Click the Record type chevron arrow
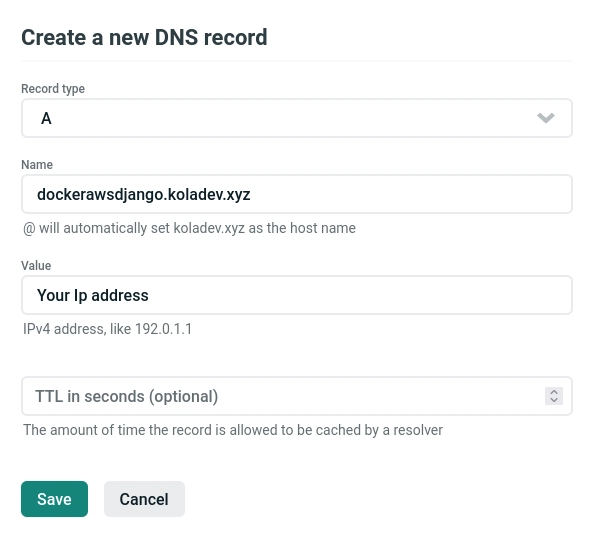This screenshot has width=594, height=537. (x=546, y=118)
